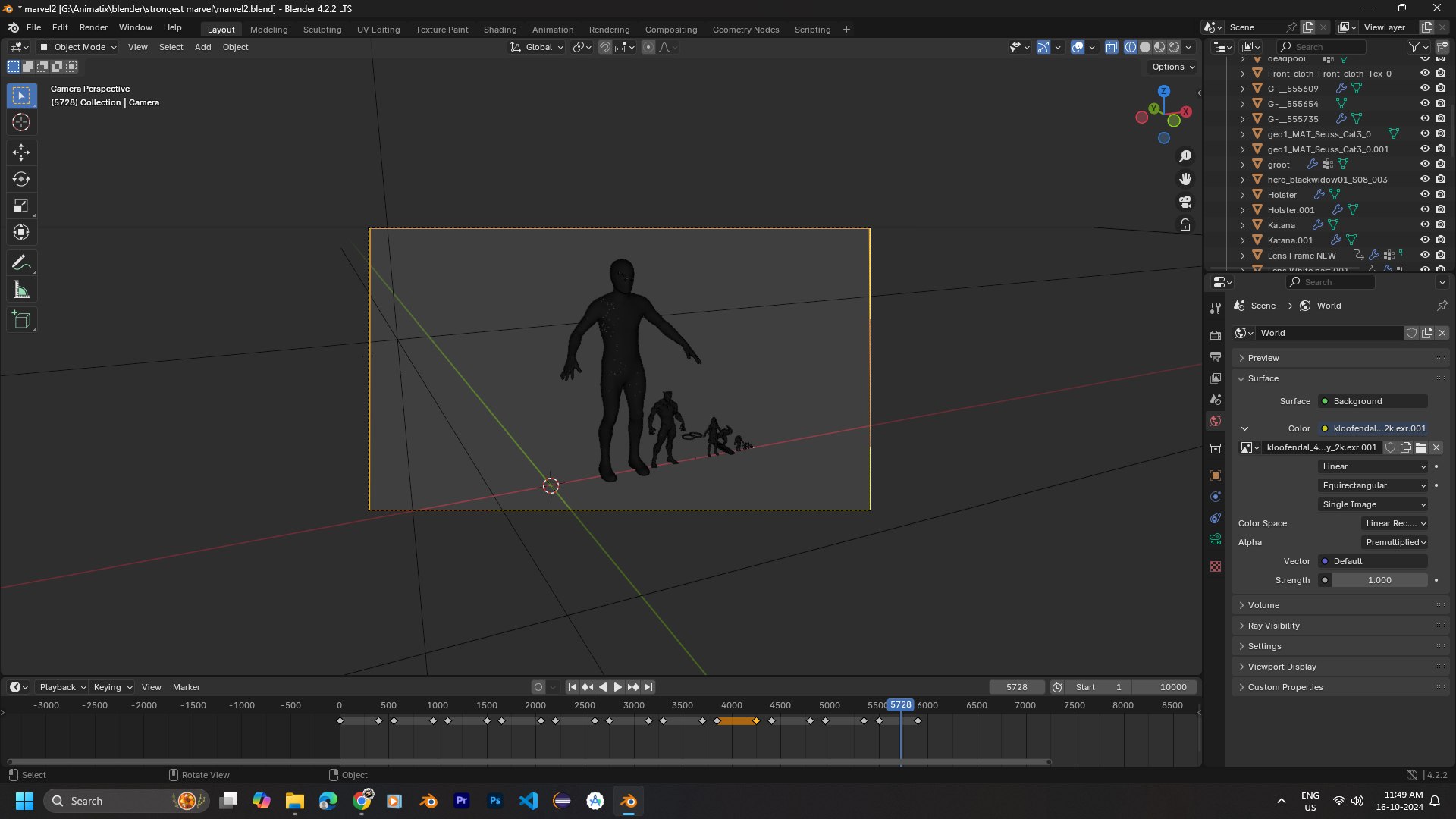1456x819 pixels.
Task: Hide the groot object in outliner
Action: tap(1425, 165)
